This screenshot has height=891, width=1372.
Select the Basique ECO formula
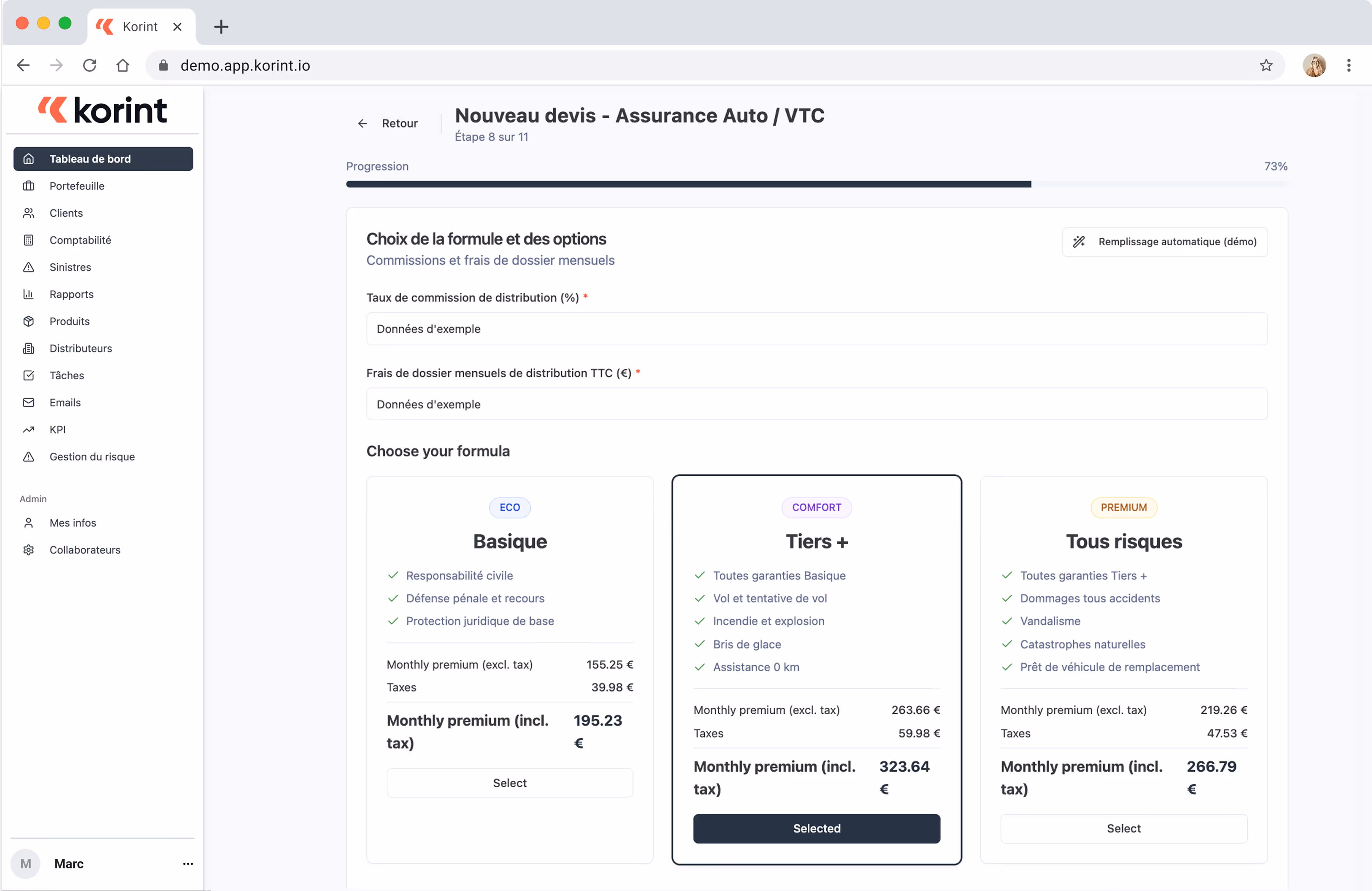click(x=509, y=783)
